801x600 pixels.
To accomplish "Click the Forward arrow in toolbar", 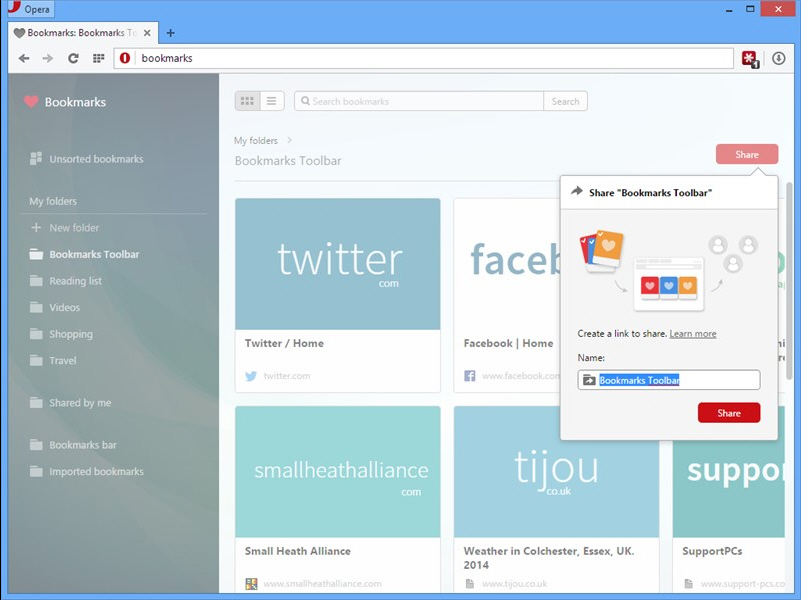I will [x=48, y=58].
